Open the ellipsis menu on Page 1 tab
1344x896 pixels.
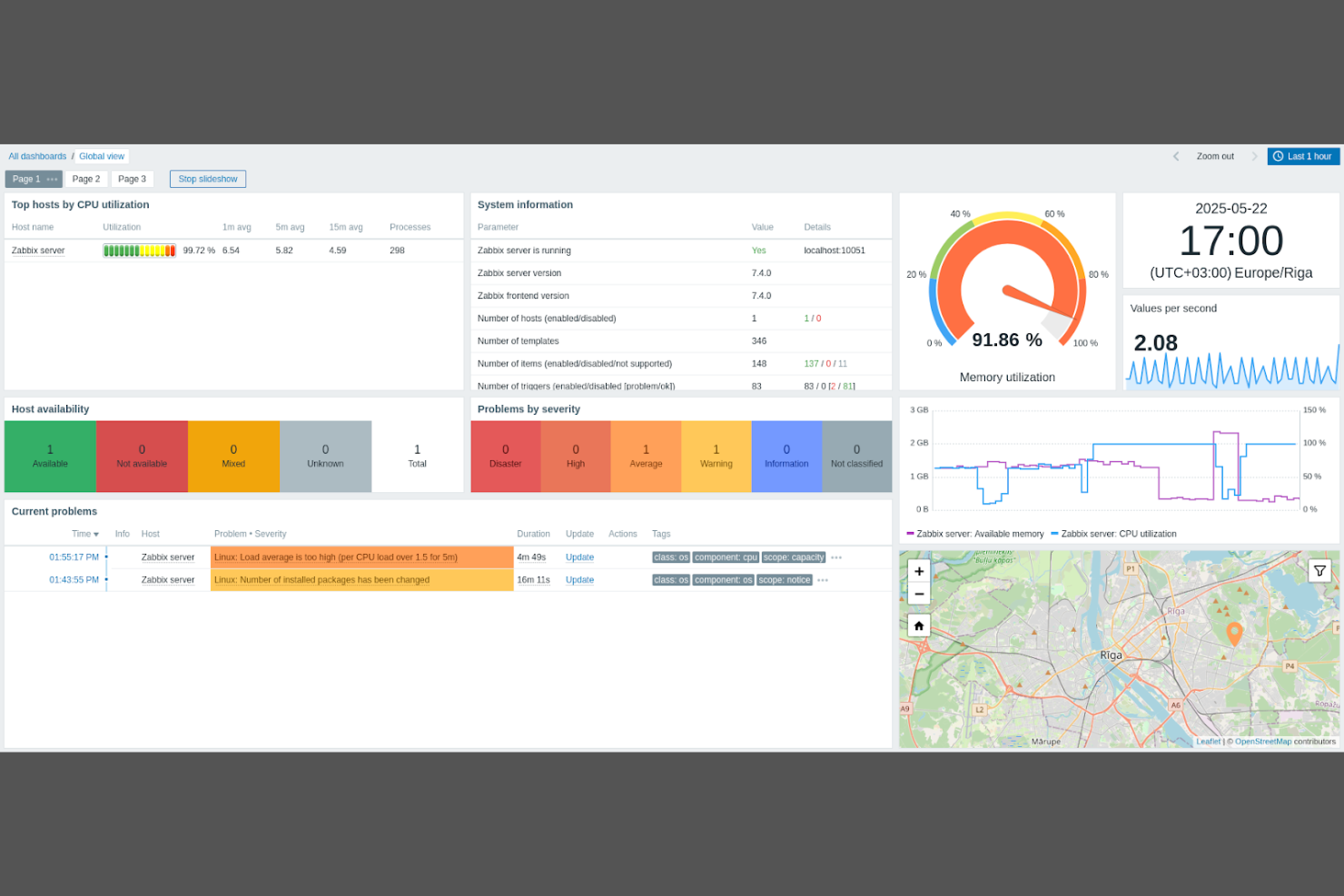(x=52, y=179)
